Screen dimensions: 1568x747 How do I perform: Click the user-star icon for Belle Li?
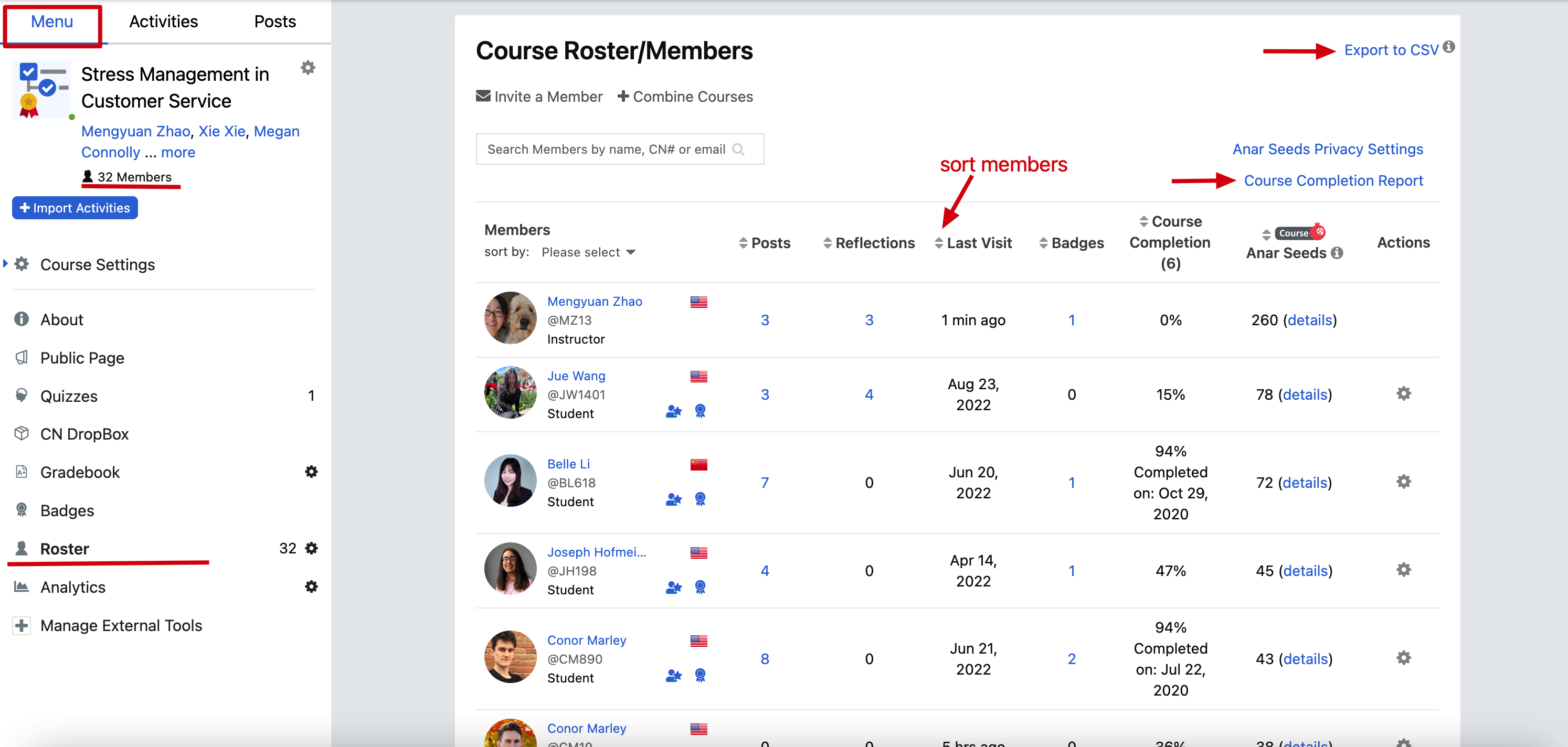click(673, 499)
